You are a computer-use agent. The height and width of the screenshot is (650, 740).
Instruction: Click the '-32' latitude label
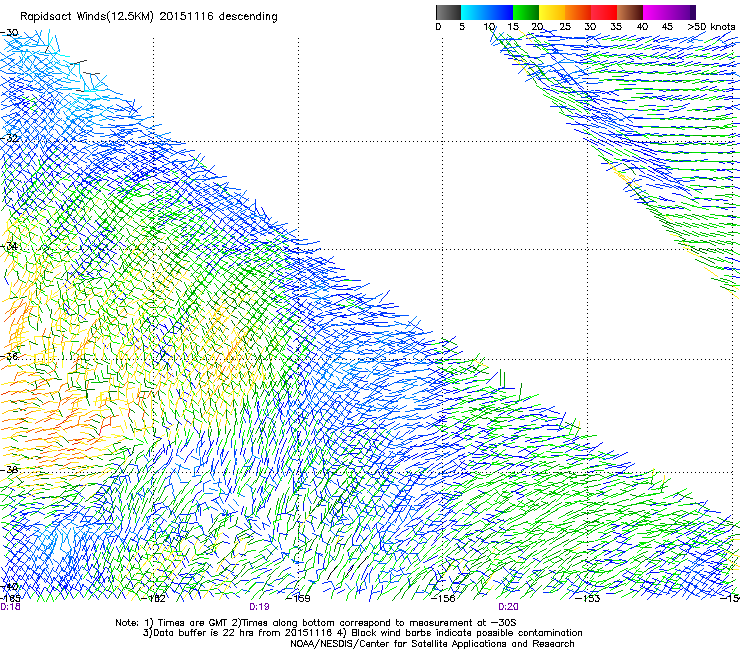[x=9, y=138]
